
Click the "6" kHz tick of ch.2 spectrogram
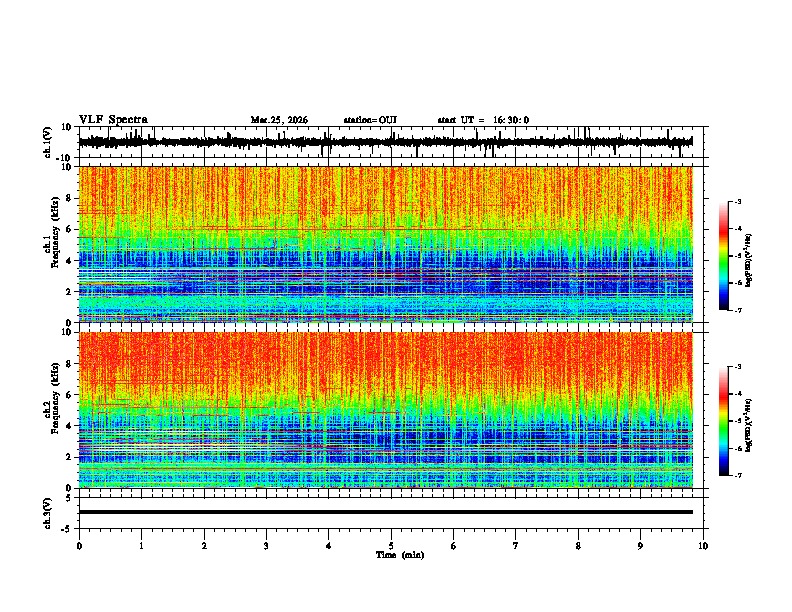70,395
